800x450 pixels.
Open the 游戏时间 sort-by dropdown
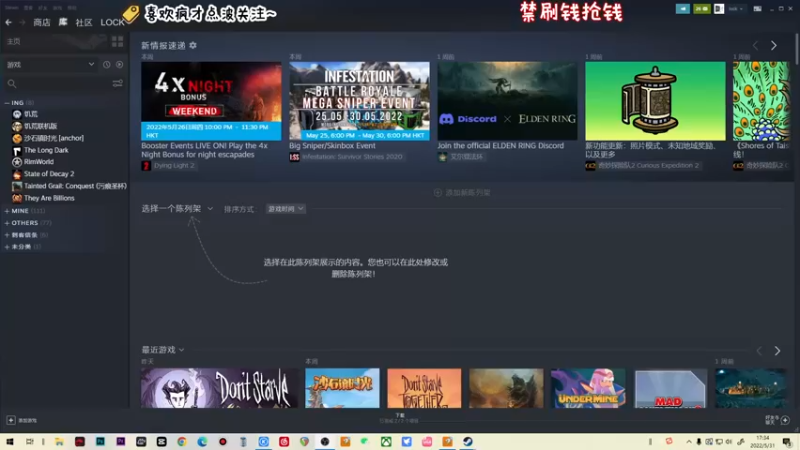(x=286, y=209)
